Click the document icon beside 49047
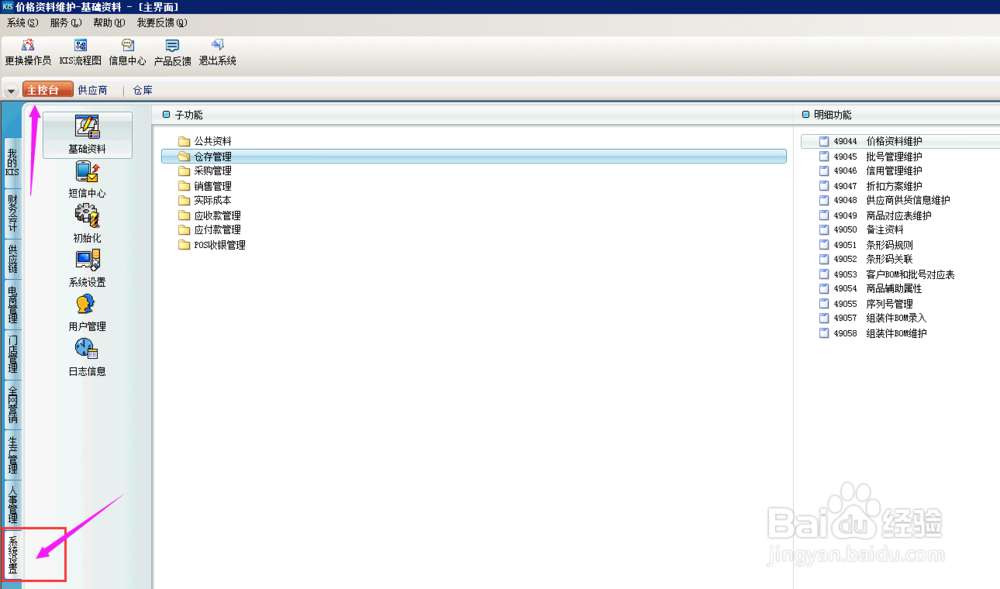This screenshot has width=1000, height=589. (x=824, y=186)
